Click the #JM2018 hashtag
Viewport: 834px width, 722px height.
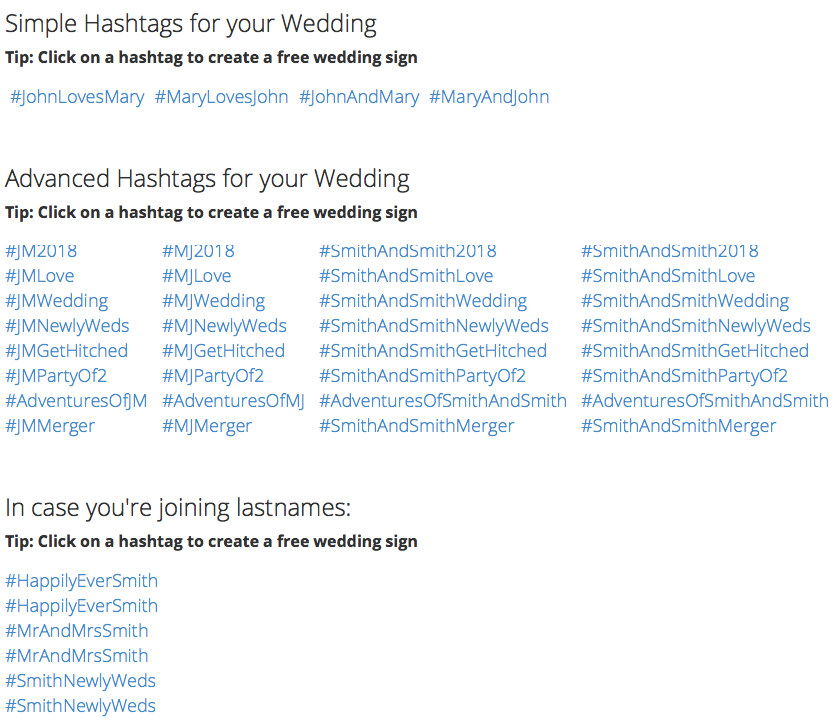(41, 251)
